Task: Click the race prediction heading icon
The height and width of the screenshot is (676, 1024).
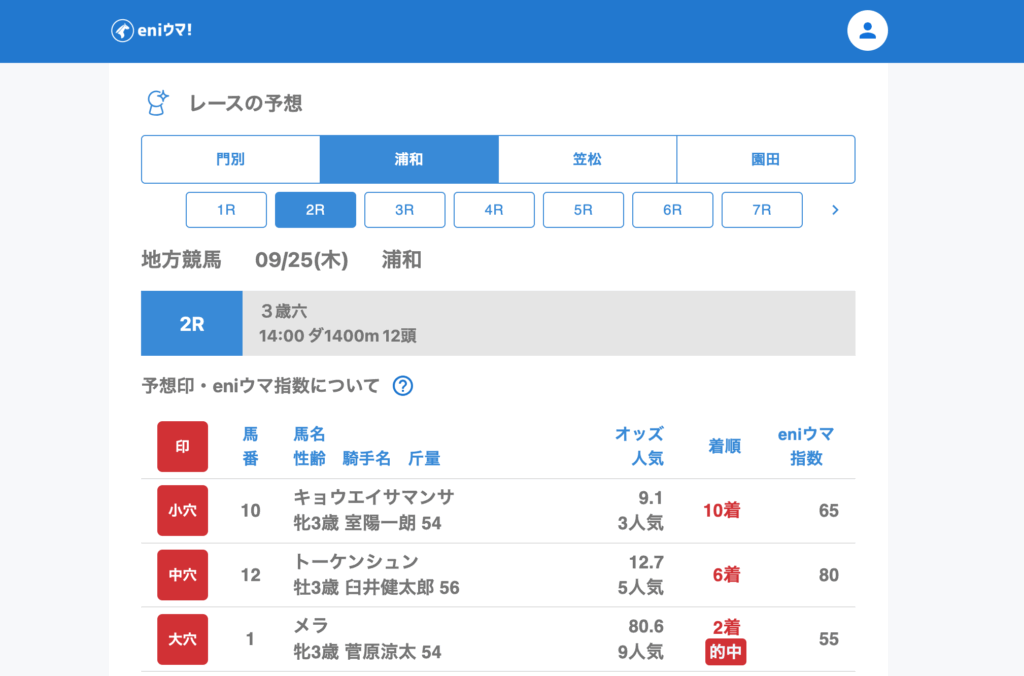Action: point(158,102)
